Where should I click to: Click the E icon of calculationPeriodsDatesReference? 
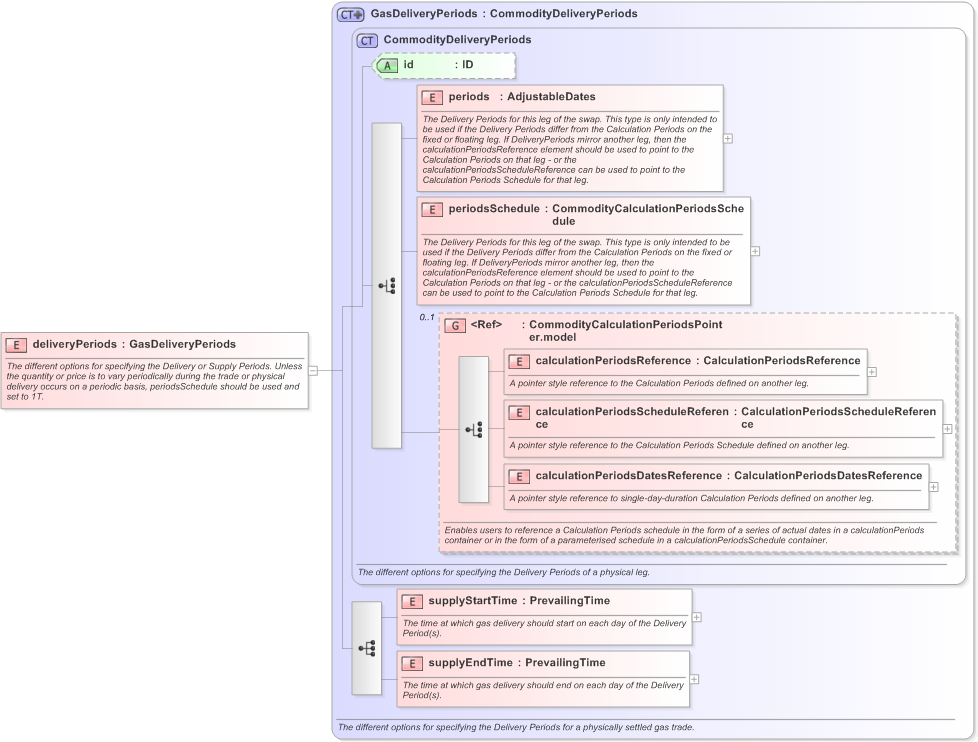click(519, 476)
